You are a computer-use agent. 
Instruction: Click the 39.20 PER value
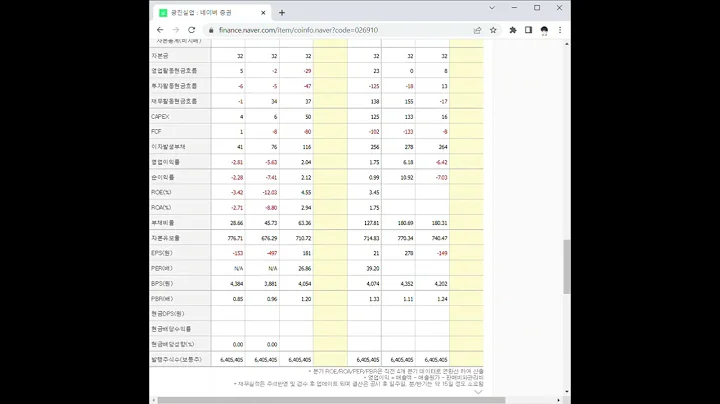coord(373,269)
